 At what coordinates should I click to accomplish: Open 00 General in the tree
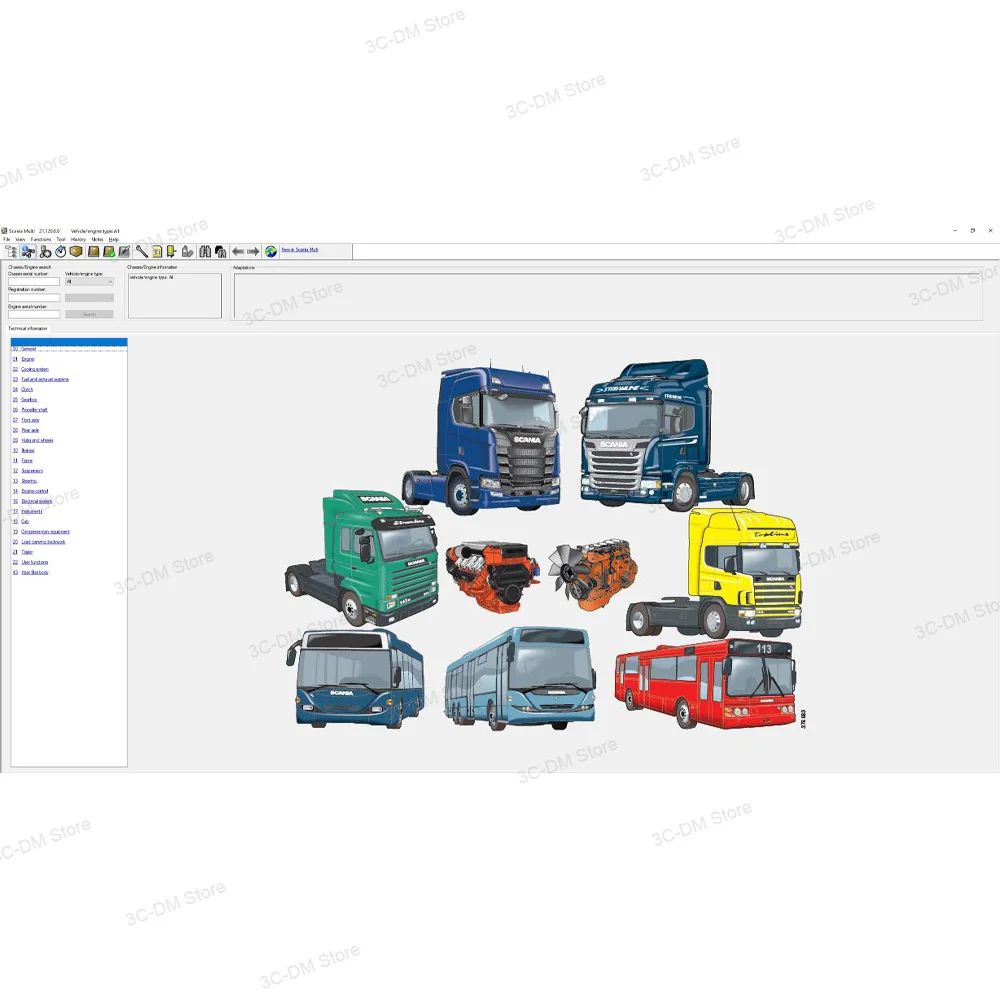point(24,349)
